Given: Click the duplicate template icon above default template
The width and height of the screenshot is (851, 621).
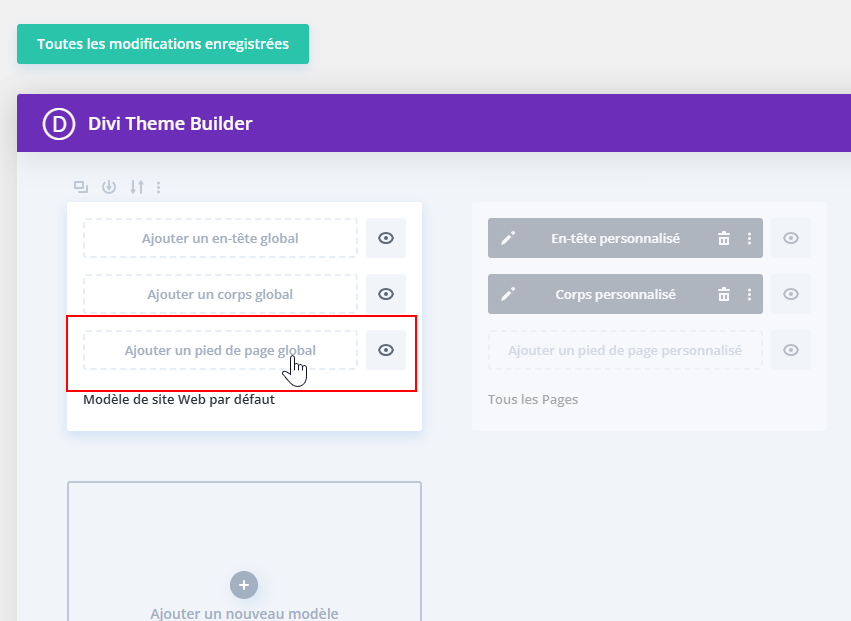Looking at the screenshot, I should [81, 187].
